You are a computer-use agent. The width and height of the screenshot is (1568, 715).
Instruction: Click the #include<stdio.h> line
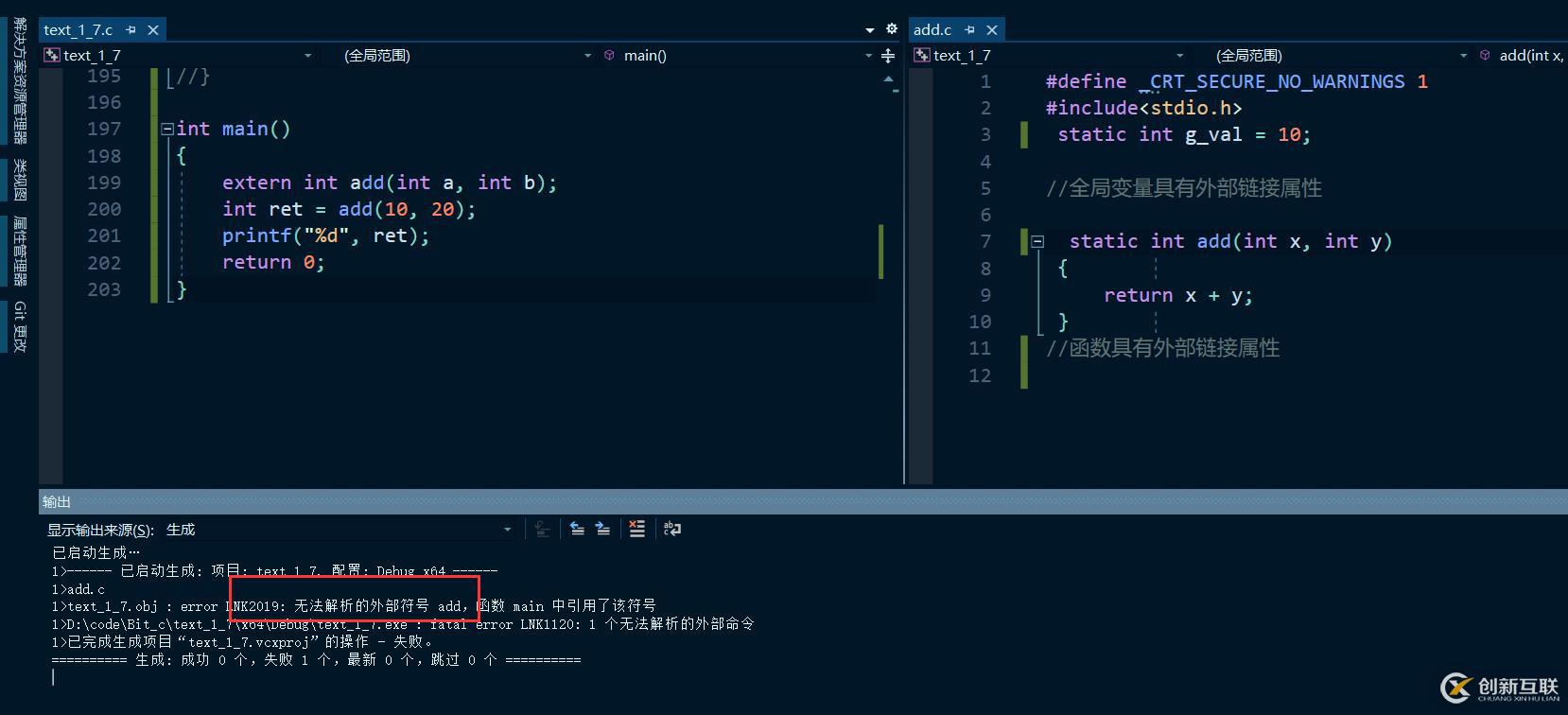pos(1144,108)
